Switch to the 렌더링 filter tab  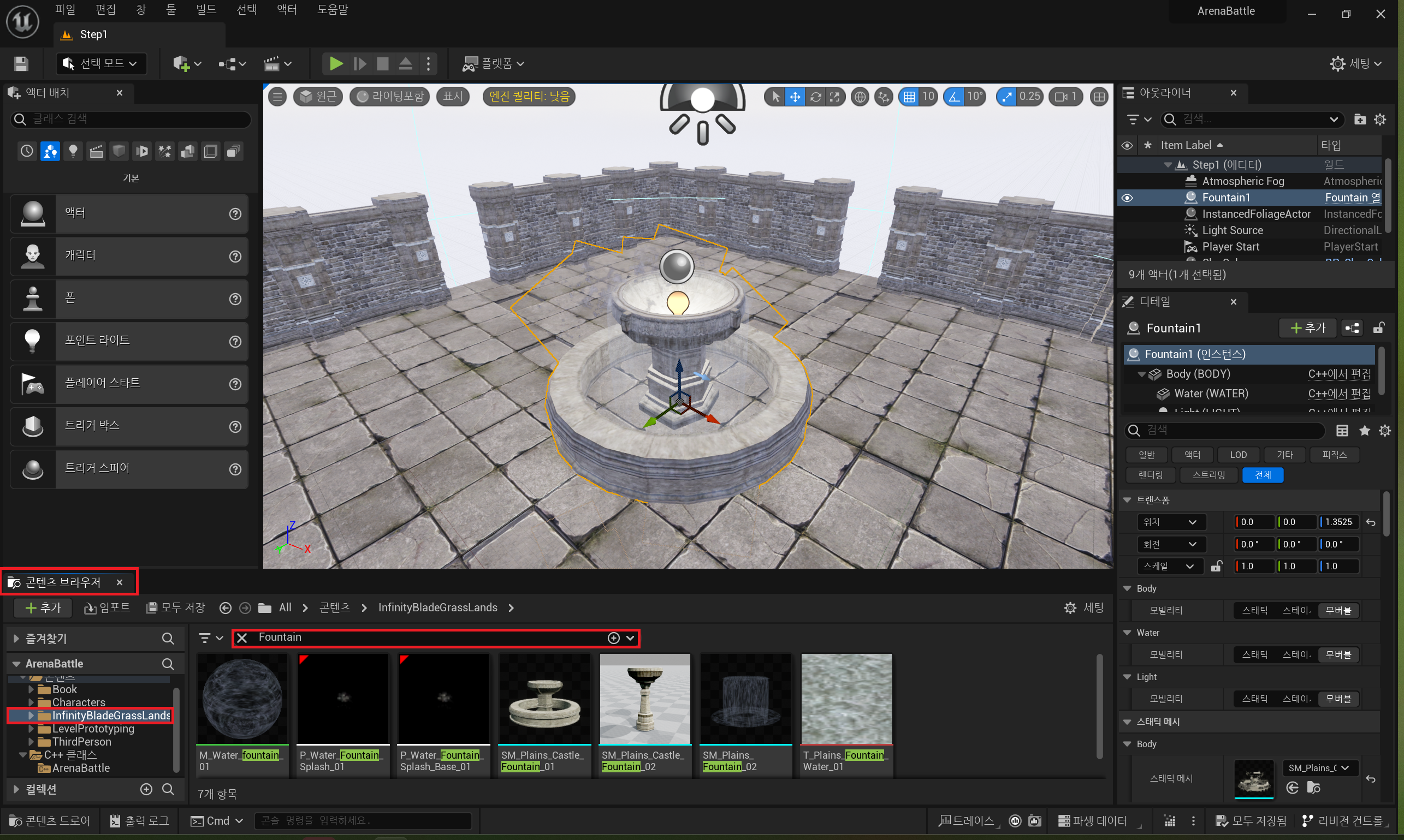pyautogui.click(x=1150, y=475)
